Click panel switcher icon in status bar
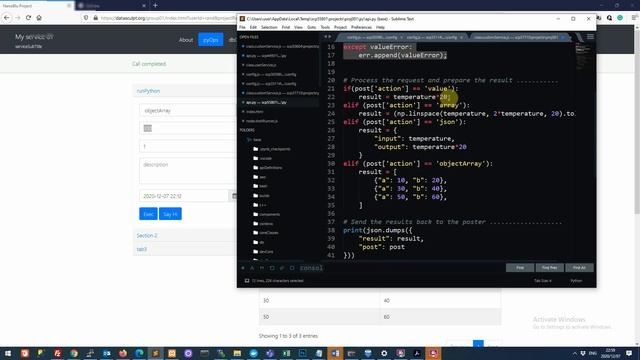This screenshot has height=360, width=640. point(247,281)
